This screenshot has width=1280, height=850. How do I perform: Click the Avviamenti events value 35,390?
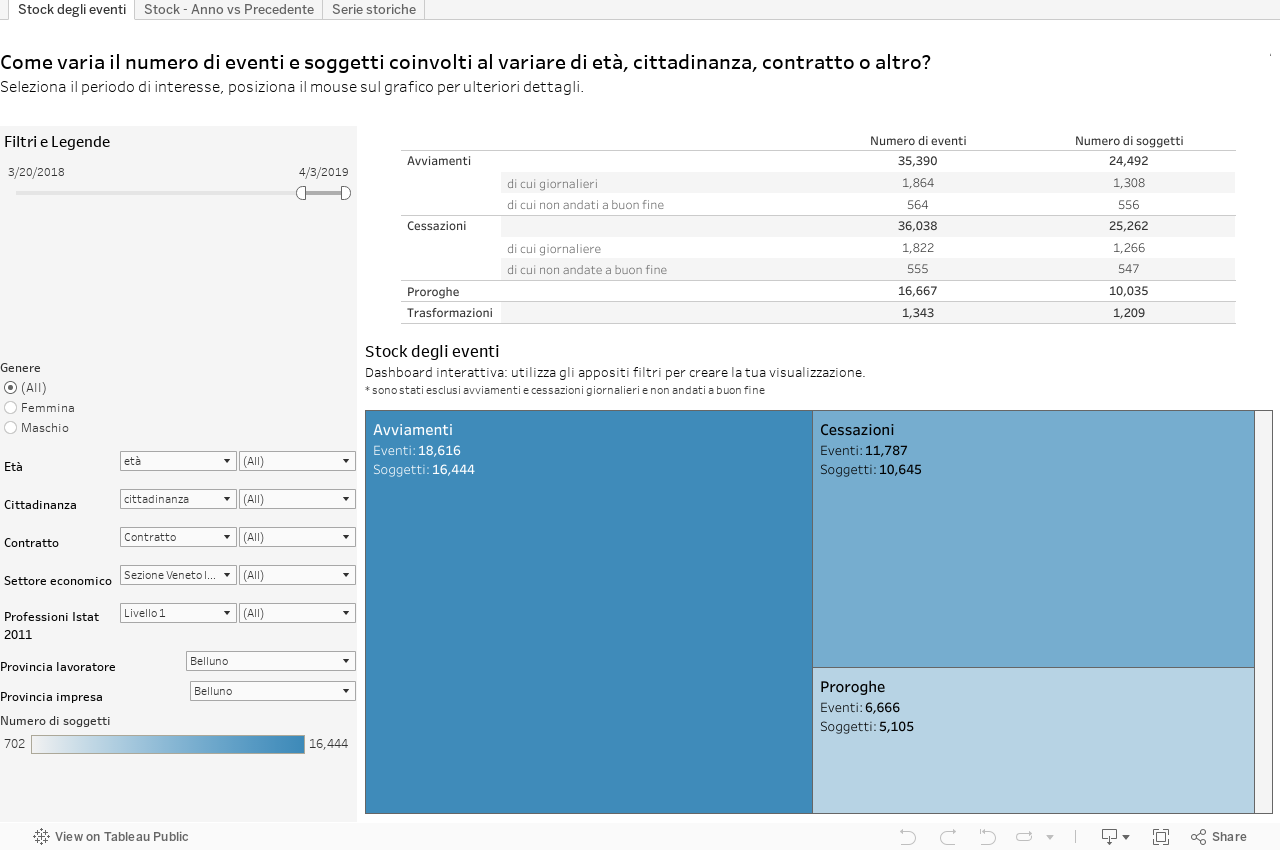[x=918, y=161]
